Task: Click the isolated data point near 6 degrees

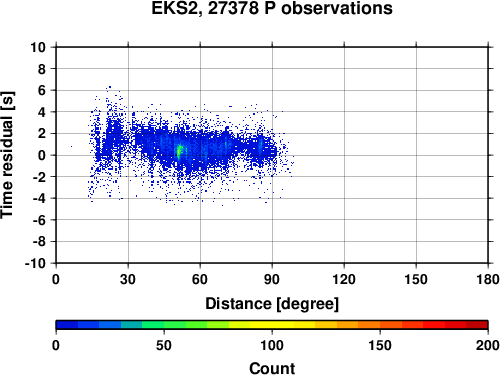Action: coord(71,146)
